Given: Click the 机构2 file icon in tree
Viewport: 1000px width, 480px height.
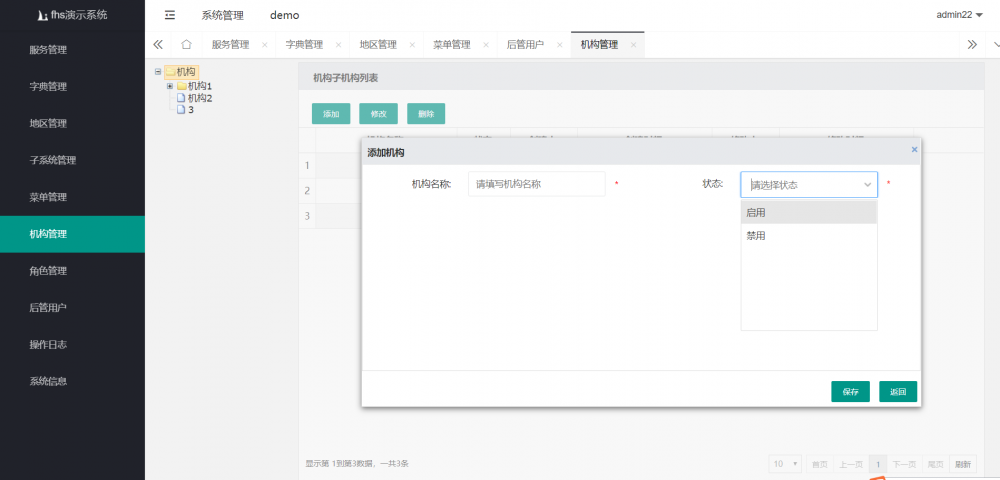Looking at the screenshot, I should [181, 98].
